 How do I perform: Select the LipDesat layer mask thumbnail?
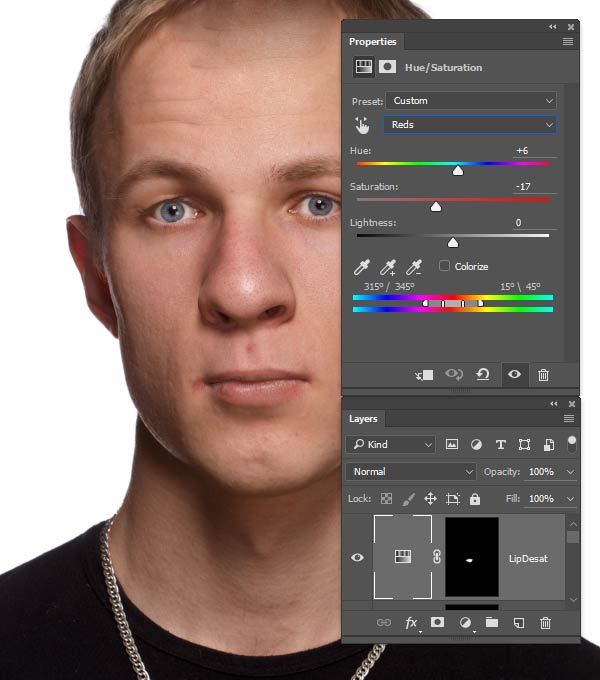coord(472,557)
